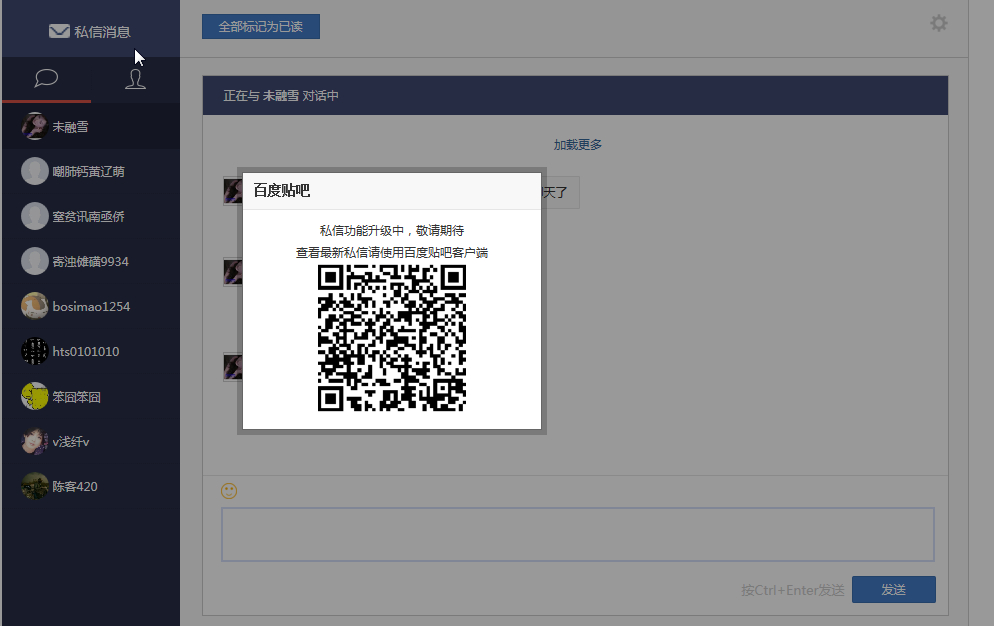This screenshot has width=994, height=626.
Task: Open conversation with 室贫讯南亟侨
Action: coord(91,216)
